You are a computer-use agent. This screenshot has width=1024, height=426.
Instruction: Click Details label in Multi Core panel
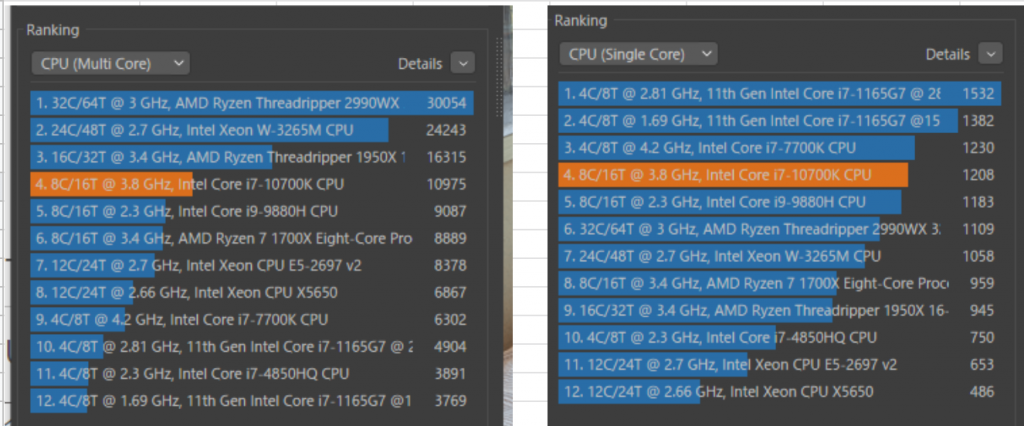coord(420,64)
